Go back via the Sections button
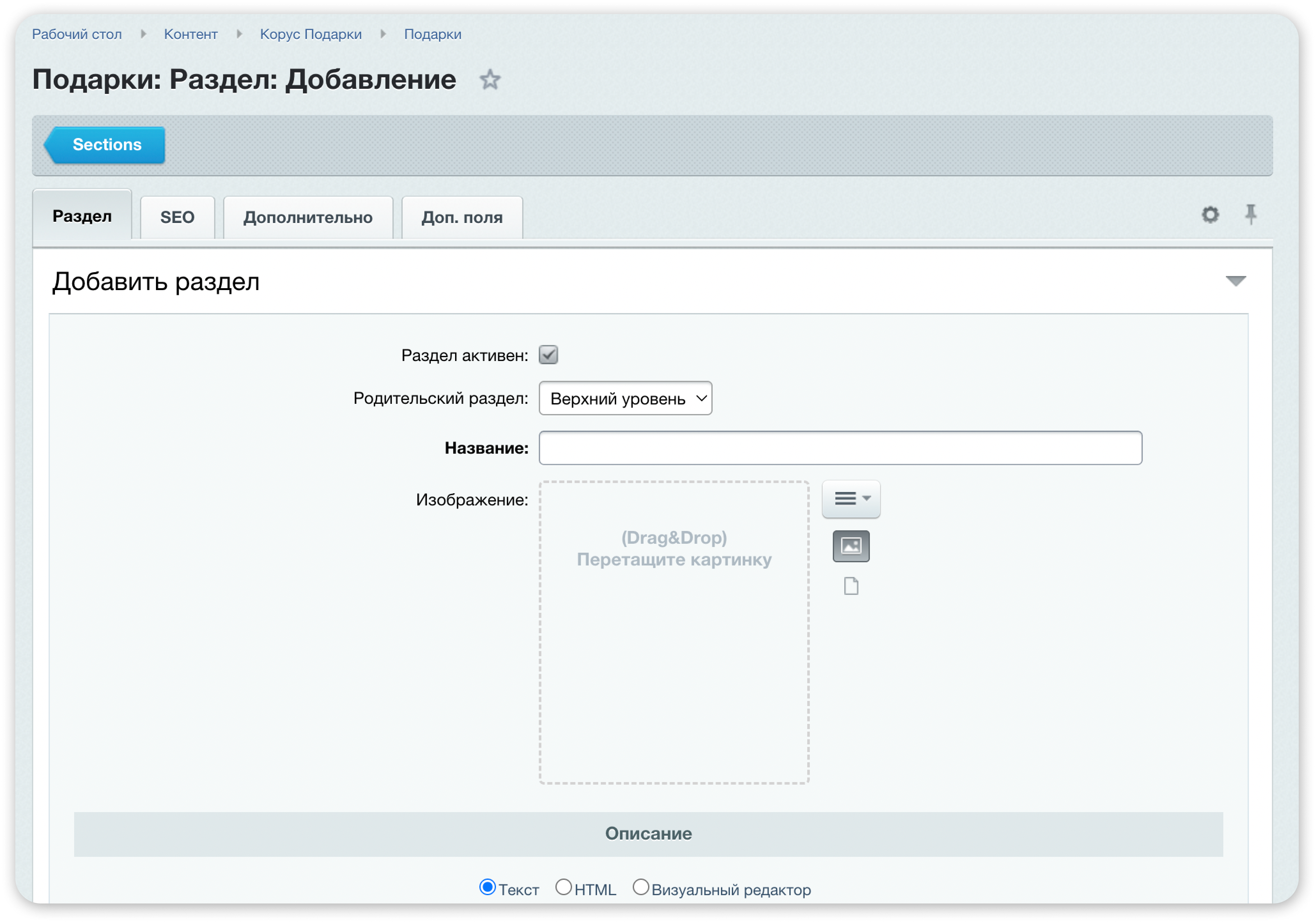Screen dimensions: 1316x922 click(x=105, y=145)
